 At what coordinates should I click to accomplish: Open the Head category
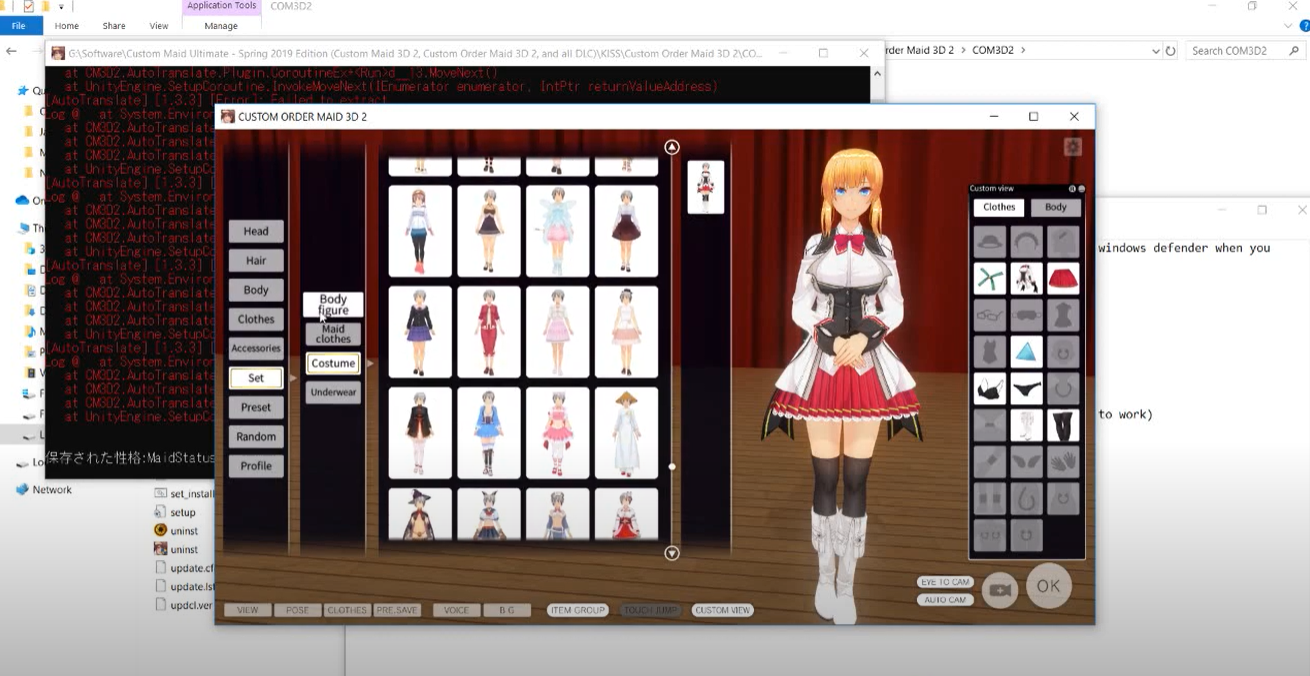tap(256, 231)
